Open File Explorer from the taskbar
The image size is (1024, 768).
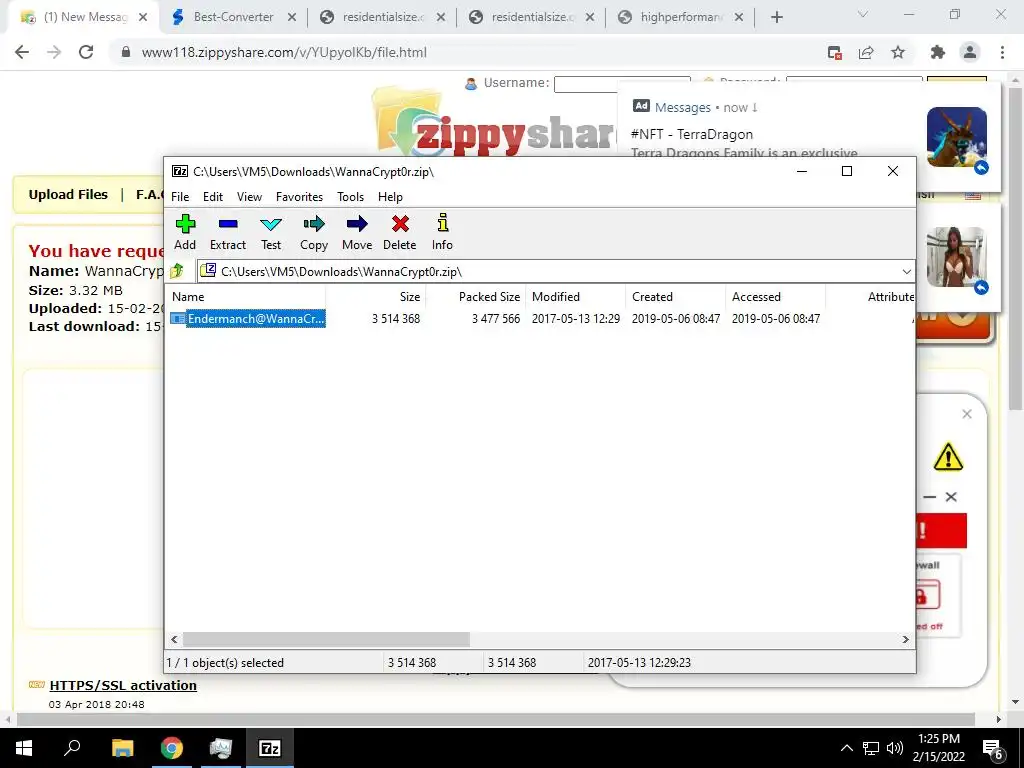[122, 748]
